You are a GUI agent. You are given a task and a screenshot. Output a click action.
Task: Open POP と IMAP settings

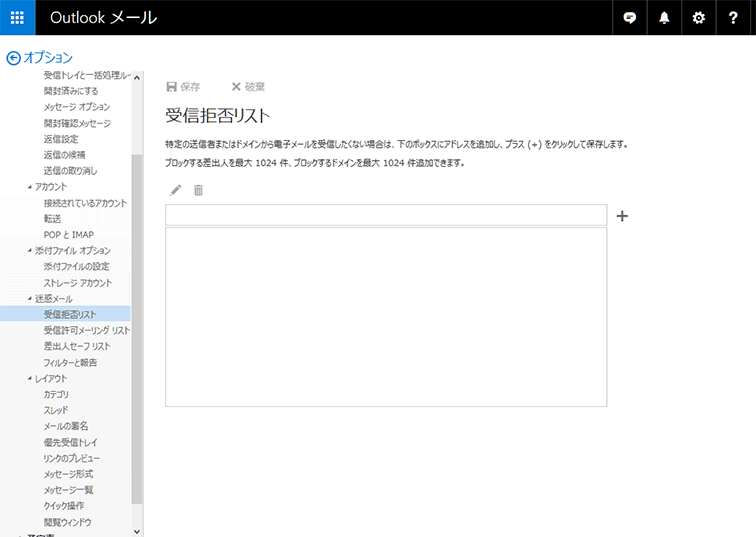point(69,235)
